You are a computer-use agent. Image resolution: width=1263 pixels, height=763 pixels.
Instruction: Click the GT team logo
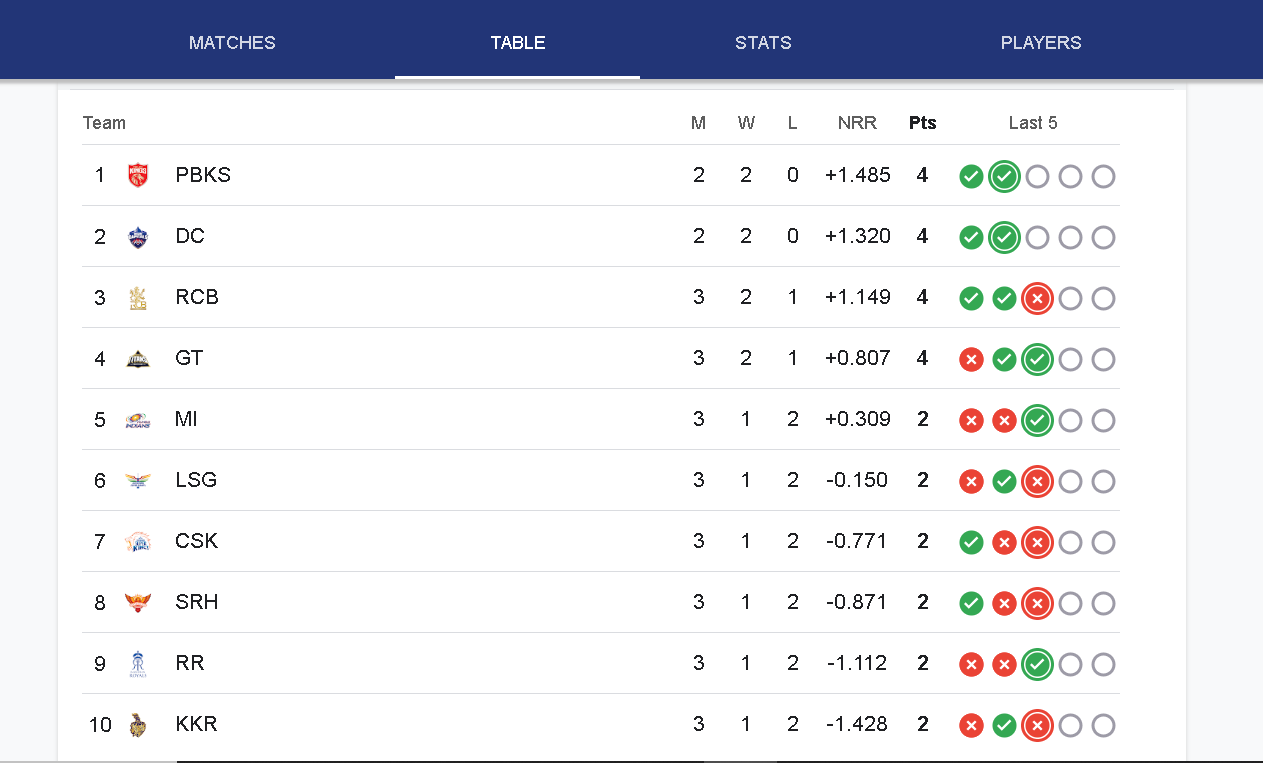pyautogui.click(x=138, y=359)
